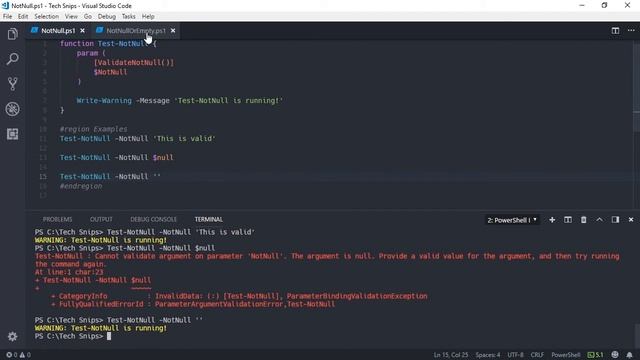Viewport: 640px width, 360px height.
Task: Click the '#endregion' comment line
Action: point(81,186)
